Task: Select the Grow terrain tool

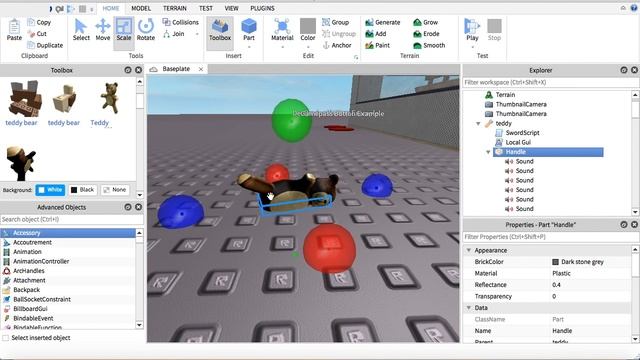Action: pyautogui.click(x=425, y=22)
